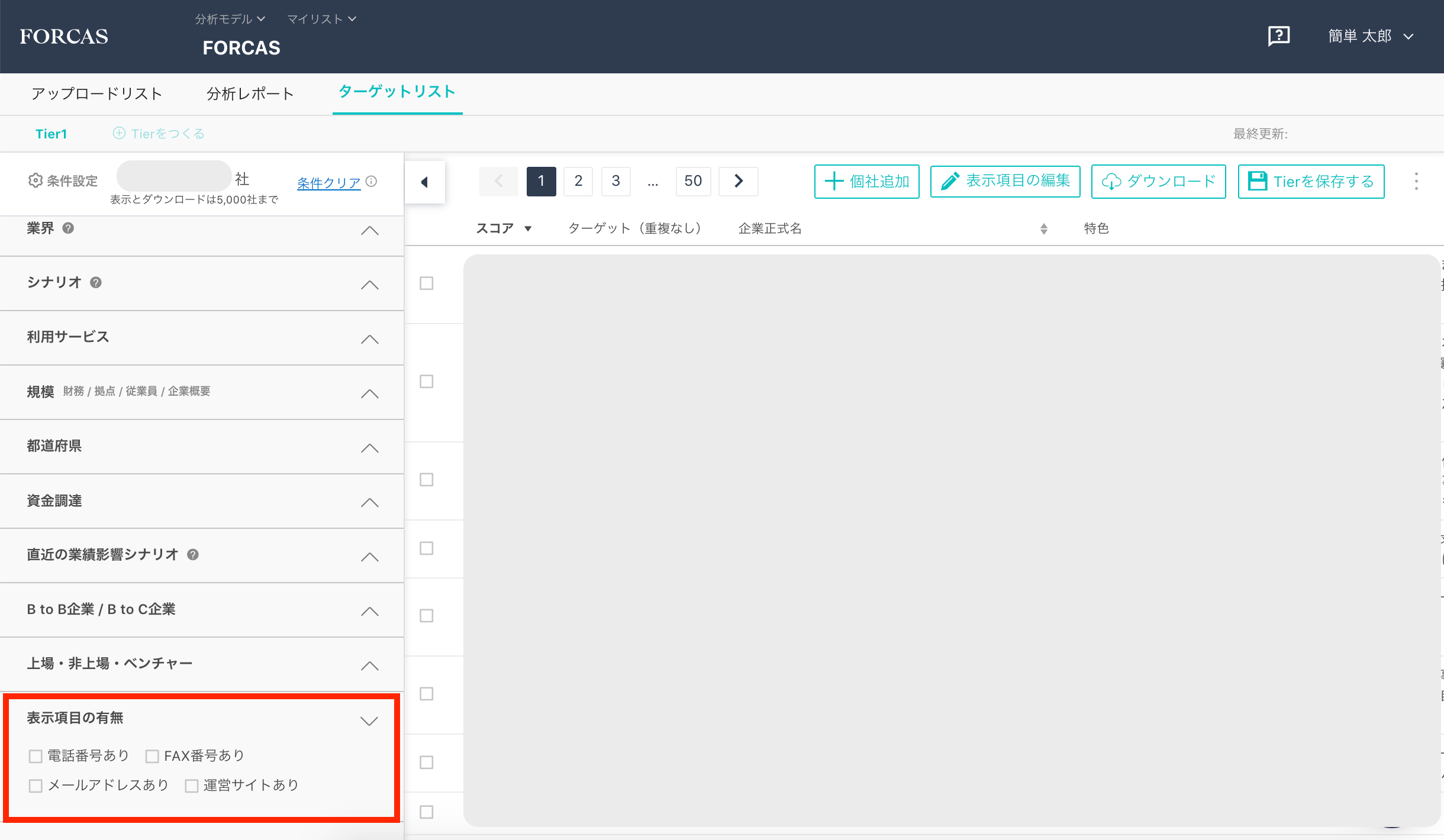The width and height of the screenshot is (1444, 840).
Task: Open the アップロードリスト tab
Action: pos(96,93)
